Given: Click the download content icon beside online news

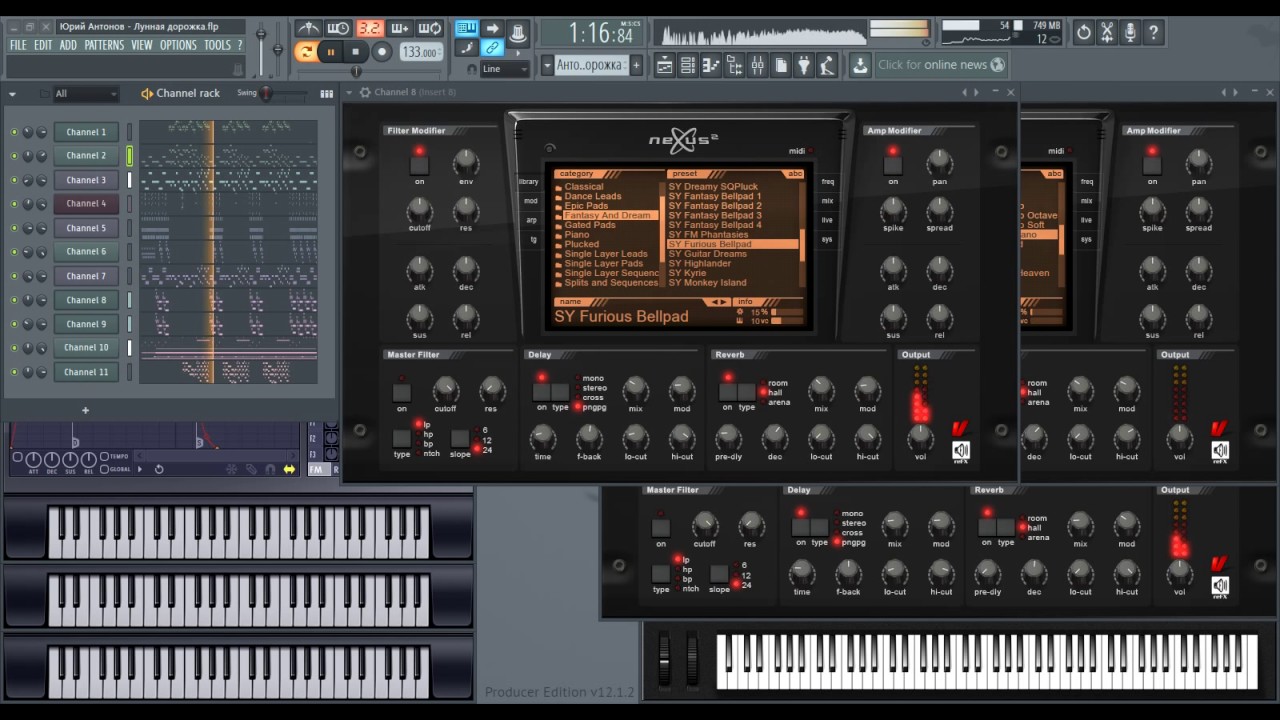Looking at the screenshot, I should click(860, 66).
